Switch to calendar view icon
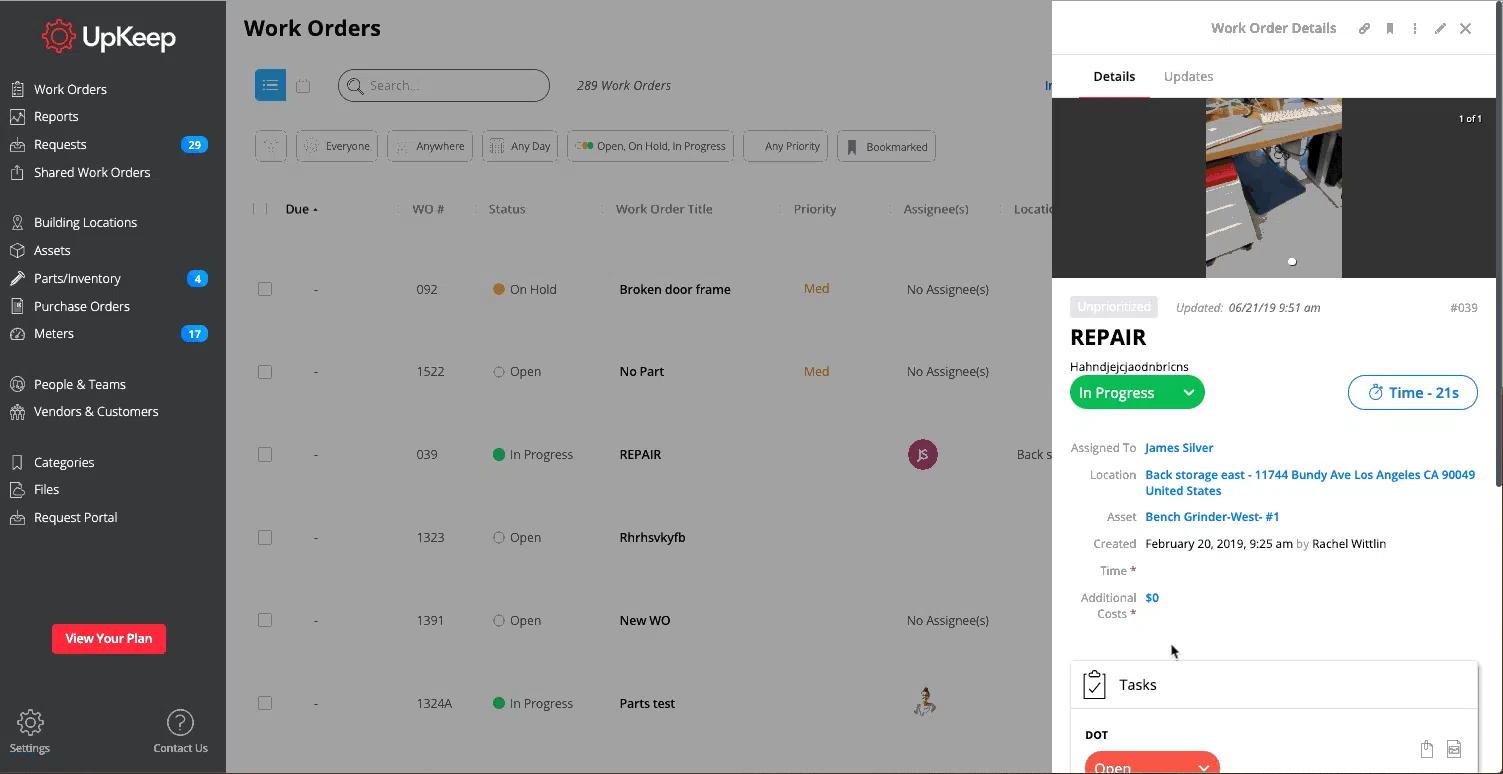Viewport: 1503px width, 774px height. pos(303,86)
